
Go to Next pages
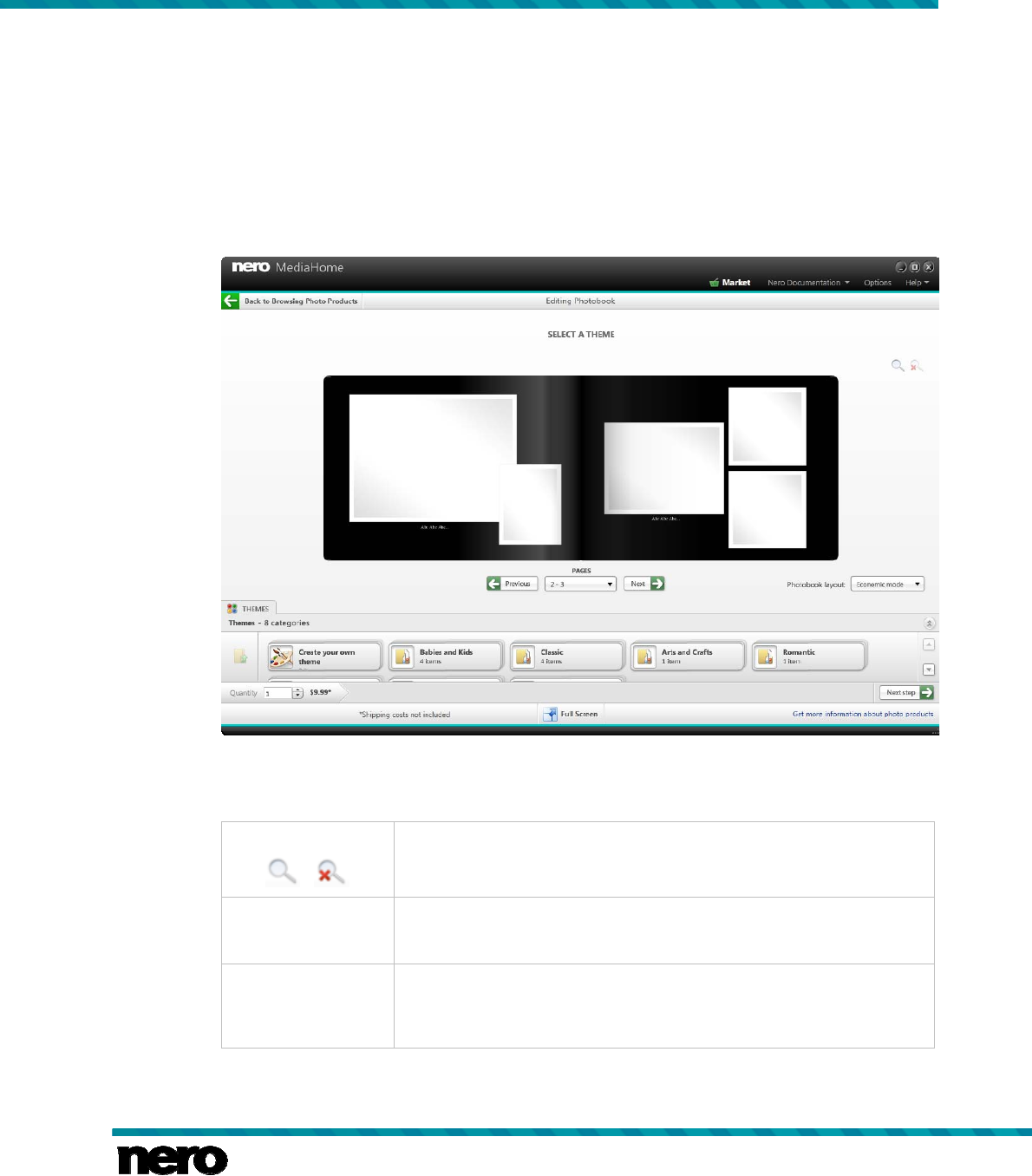(x=644, y=584)
